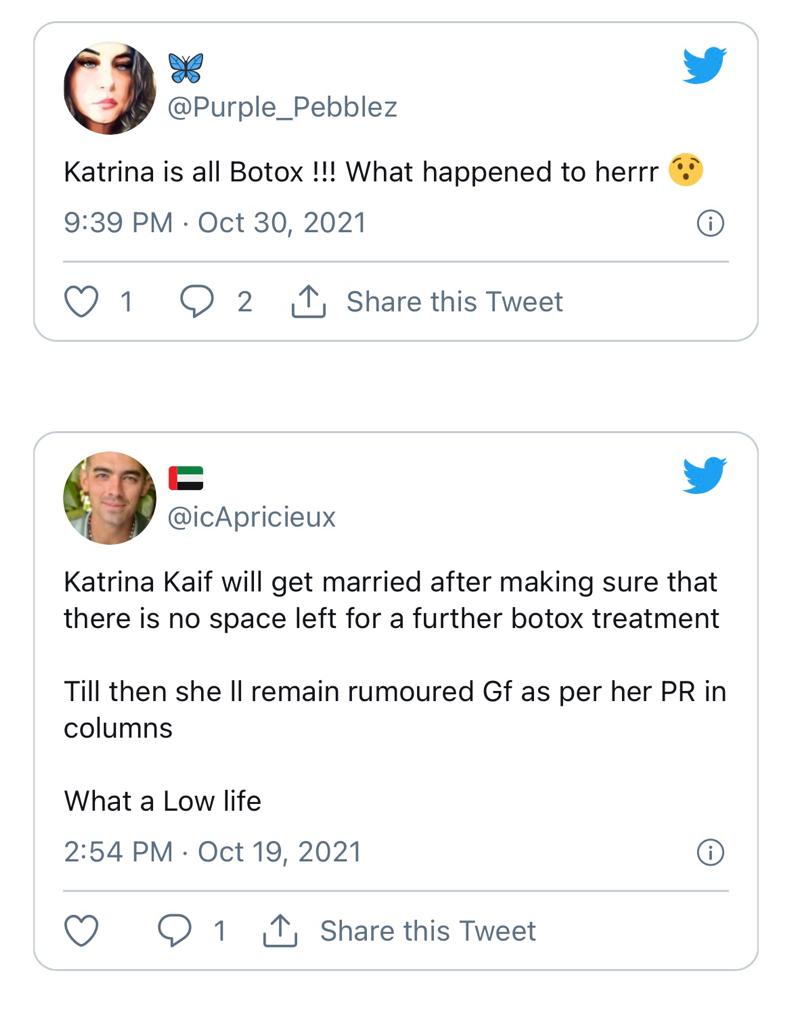
Task: Open the info icon on icApricieux tweet
Action: (710, 853)
